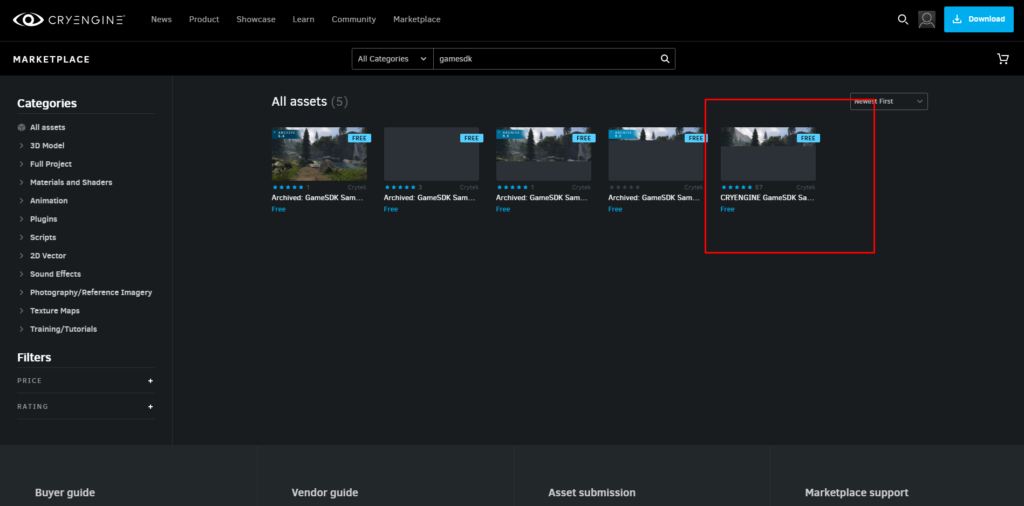
Task: Select the All assets category
Action: coord(48,127)
